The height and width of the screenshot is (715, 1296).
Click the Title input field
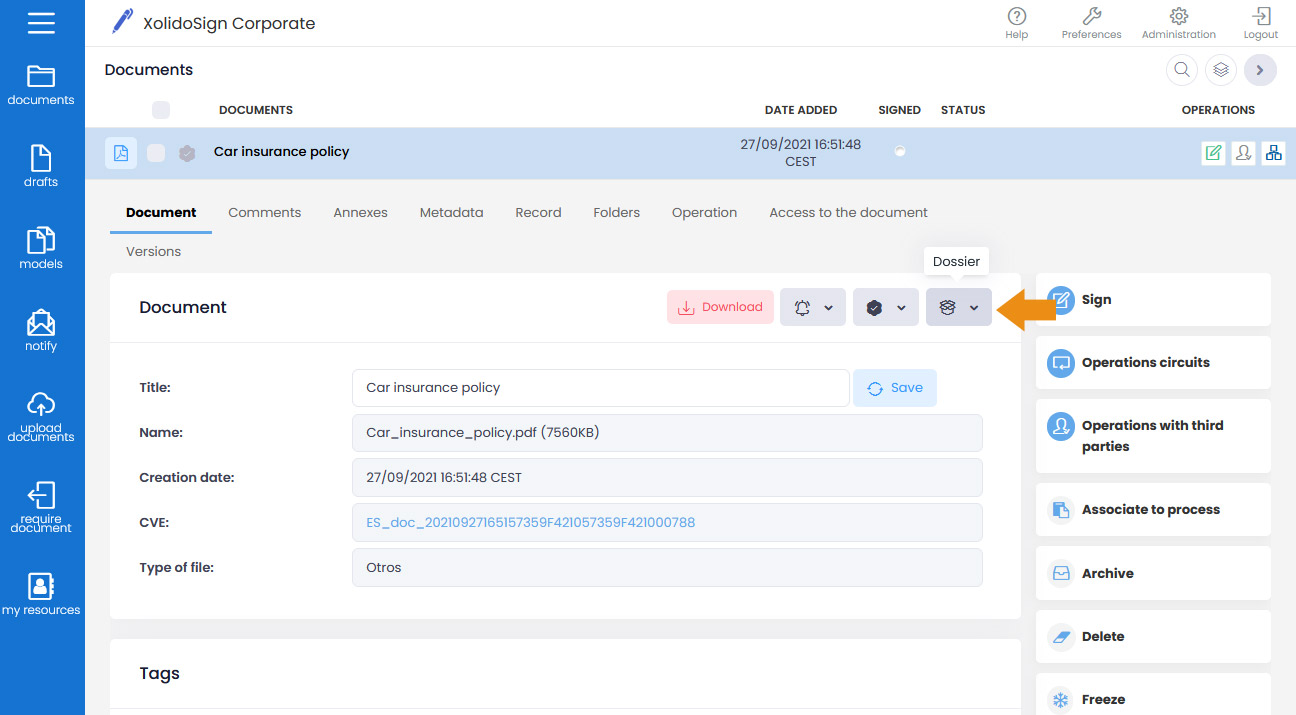[x=600, y=388]
